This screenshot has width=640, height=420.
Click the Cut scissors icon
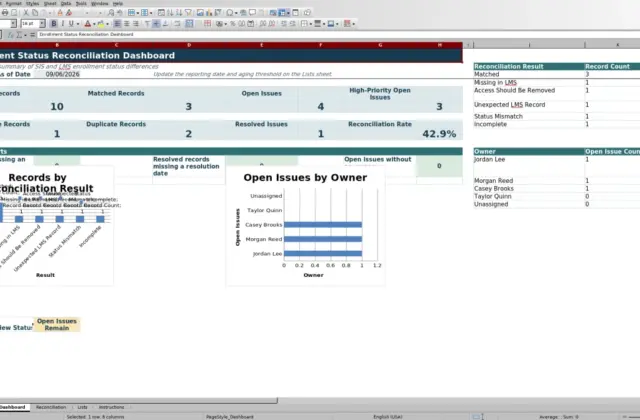[26, 13]
